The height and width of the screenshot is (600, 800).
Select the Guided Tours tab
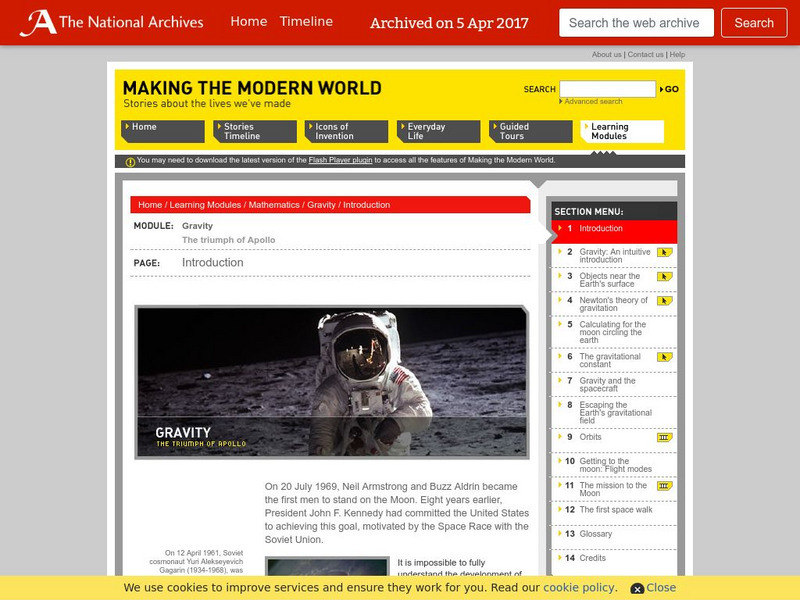click(531, 131)
